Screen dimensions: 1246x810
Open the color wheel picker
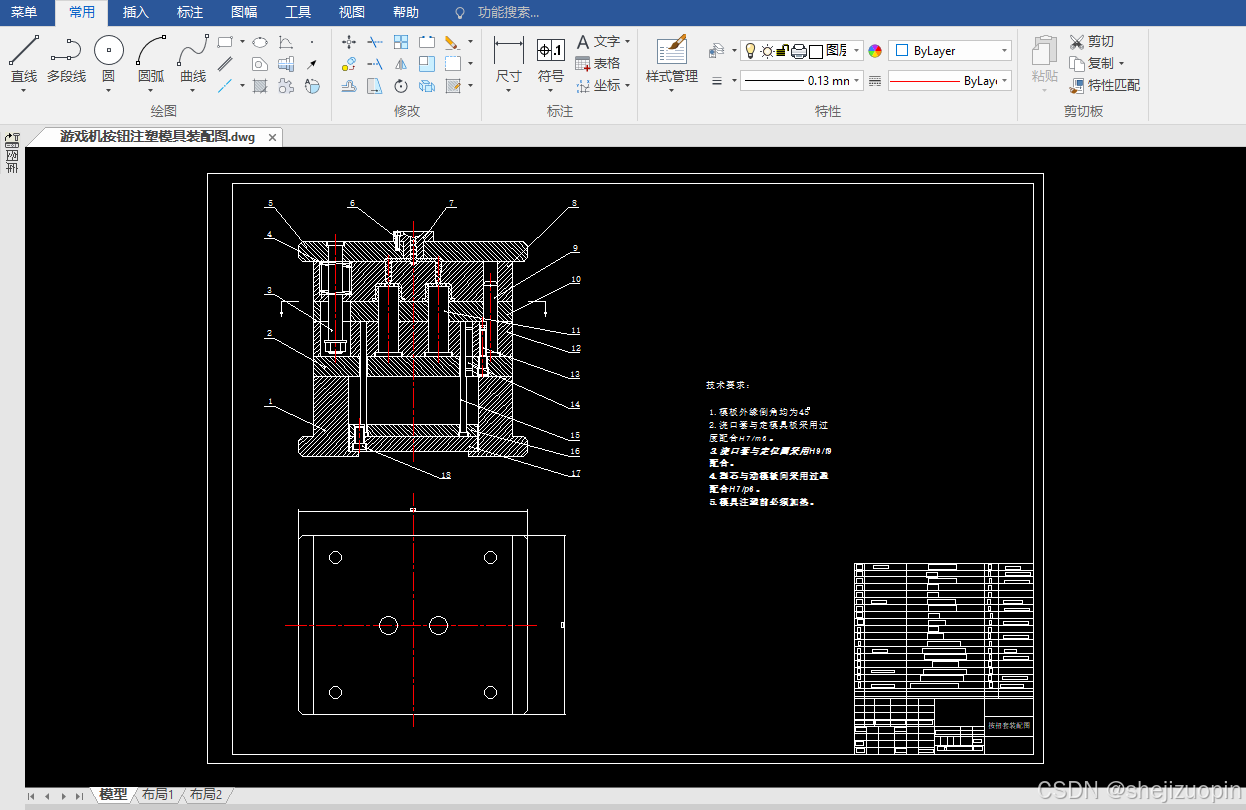tap(875, 51)
